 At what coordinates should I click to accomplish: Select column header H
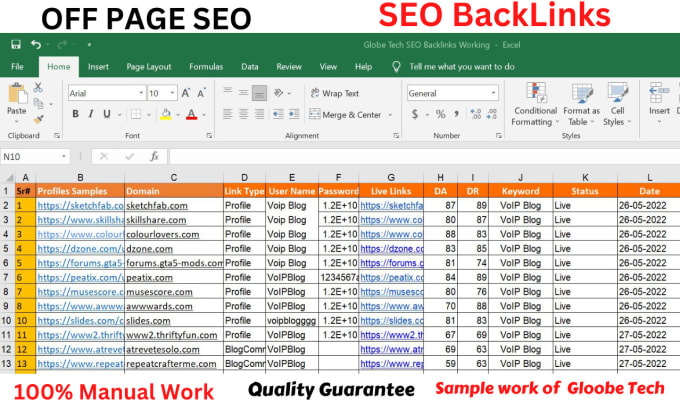coord(440,177)
